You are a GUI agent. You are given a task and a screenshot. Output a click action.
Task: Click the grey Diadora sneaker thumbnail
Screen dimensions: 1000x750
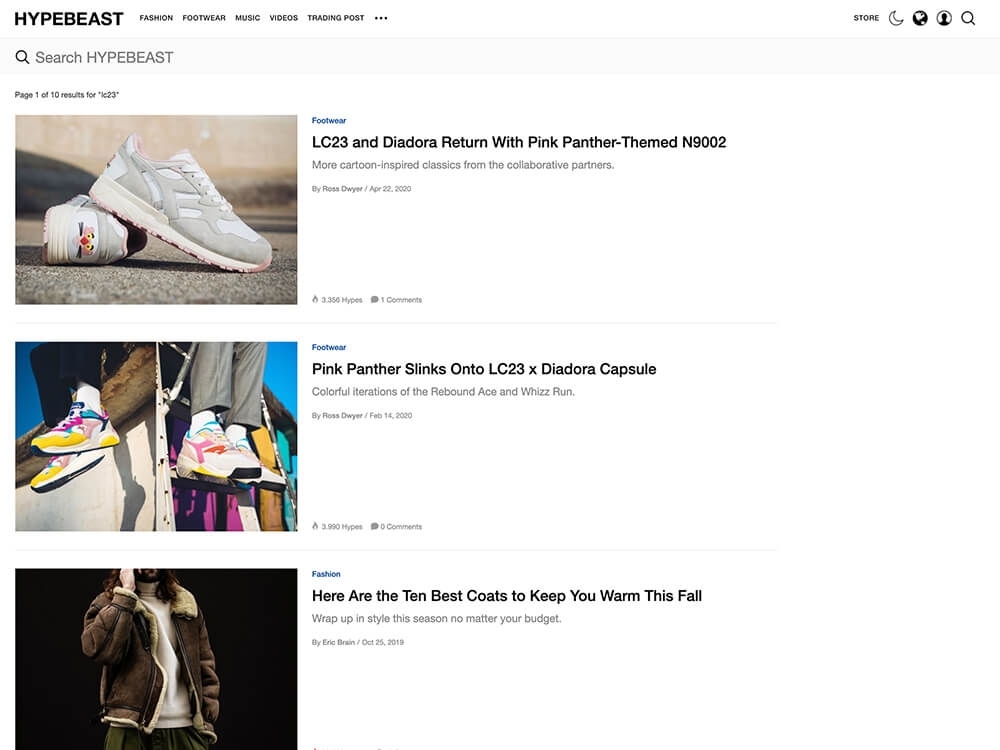coord(156,209)
